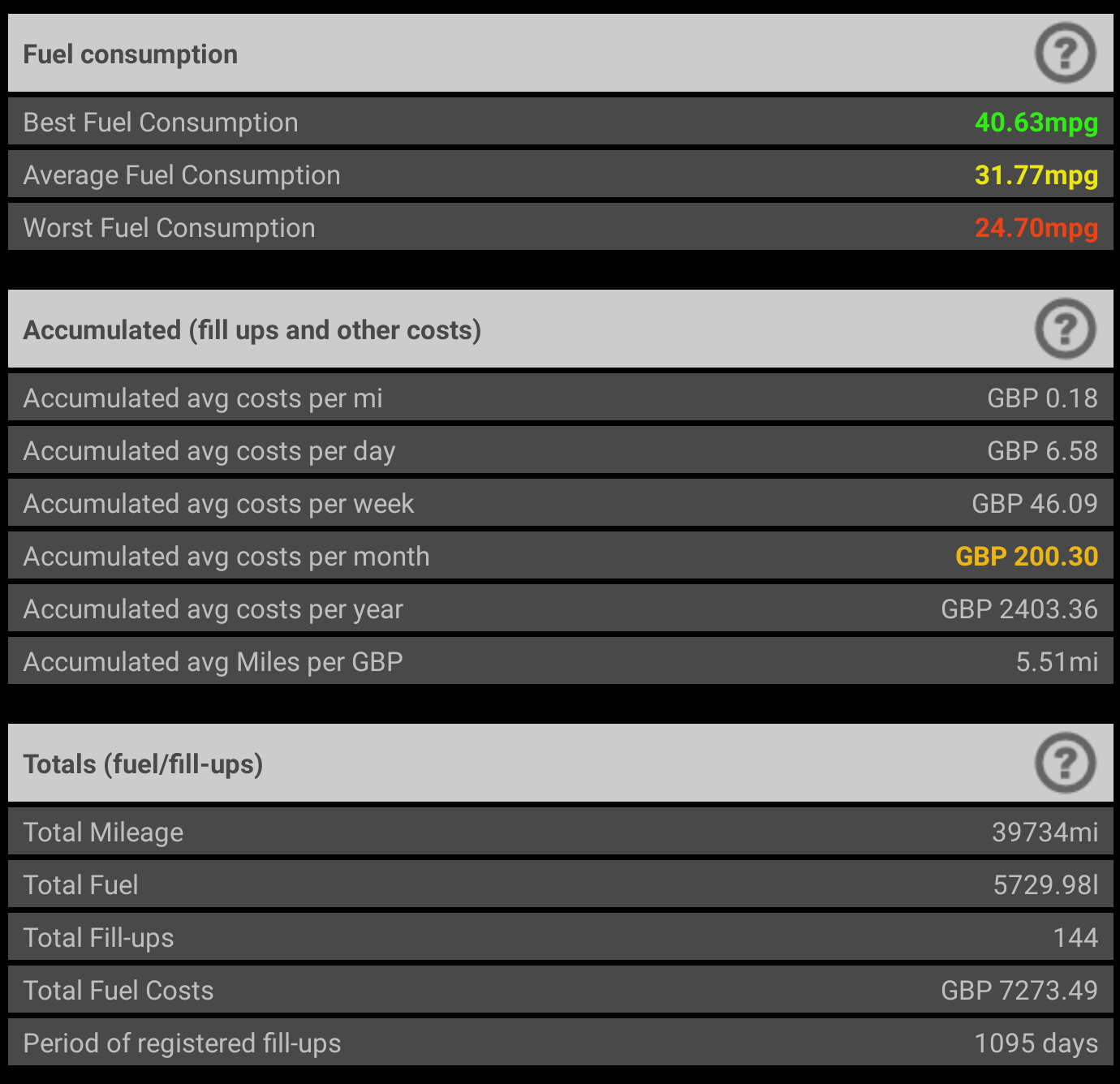Select Accumulated avg costs per day
The image size is (1120, 1084).
coord(560,451)
